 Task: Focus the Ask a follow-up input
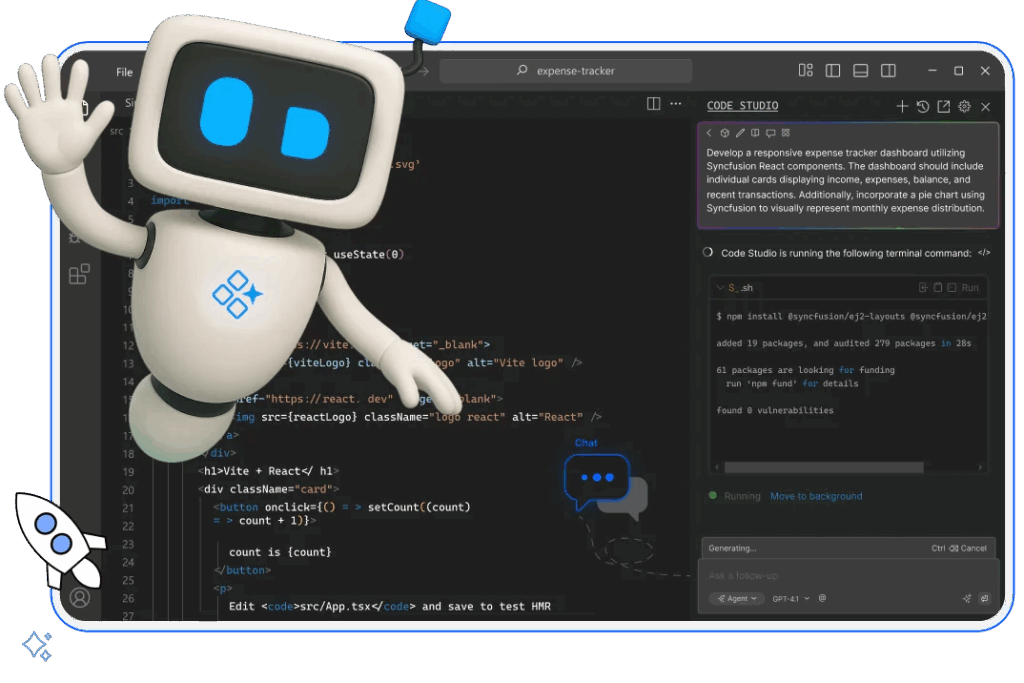tap(848, 576)
